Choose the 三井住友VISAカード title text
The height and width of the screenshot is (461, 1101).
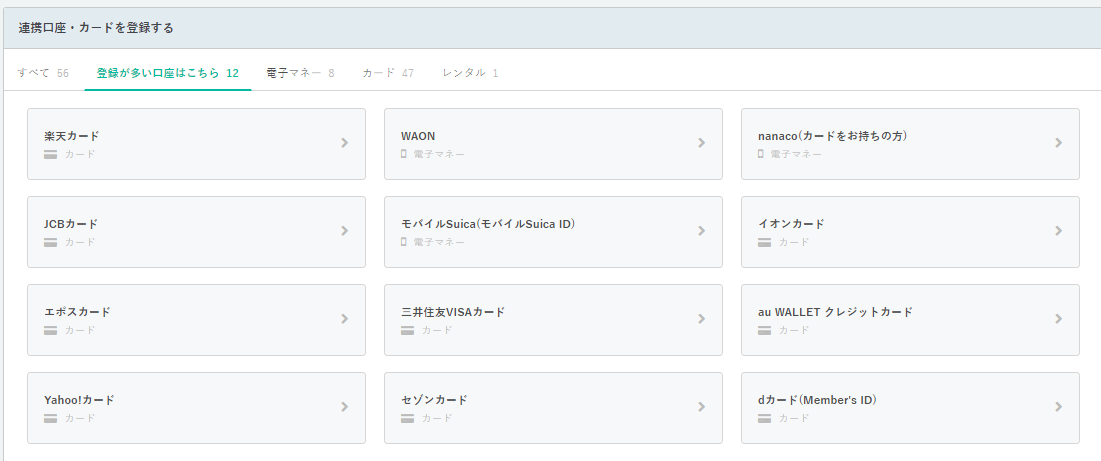click(453, 312)
